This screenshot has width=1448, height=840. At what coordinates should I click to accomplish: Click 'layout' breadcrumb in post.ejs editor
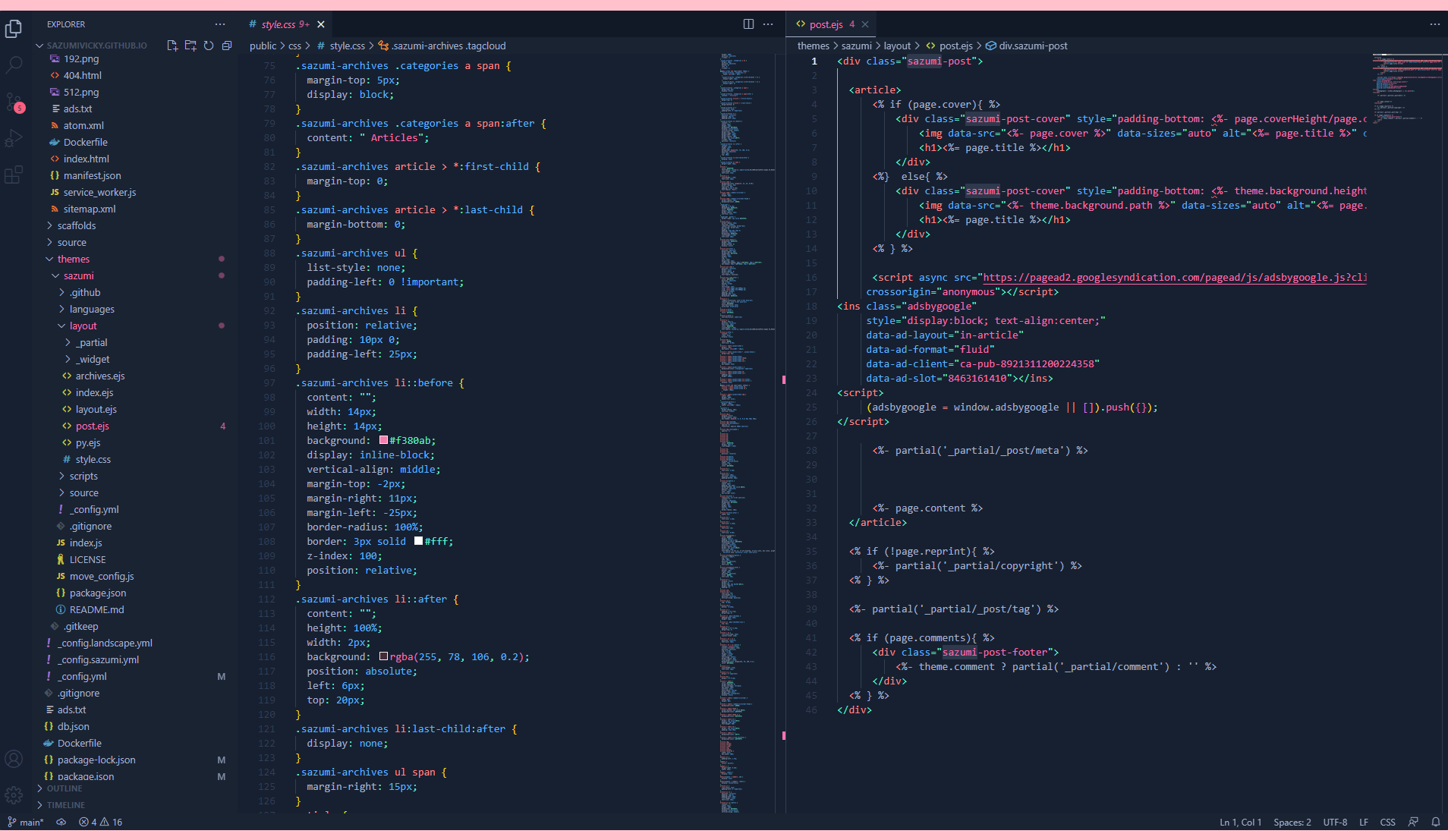coord(897,46)
